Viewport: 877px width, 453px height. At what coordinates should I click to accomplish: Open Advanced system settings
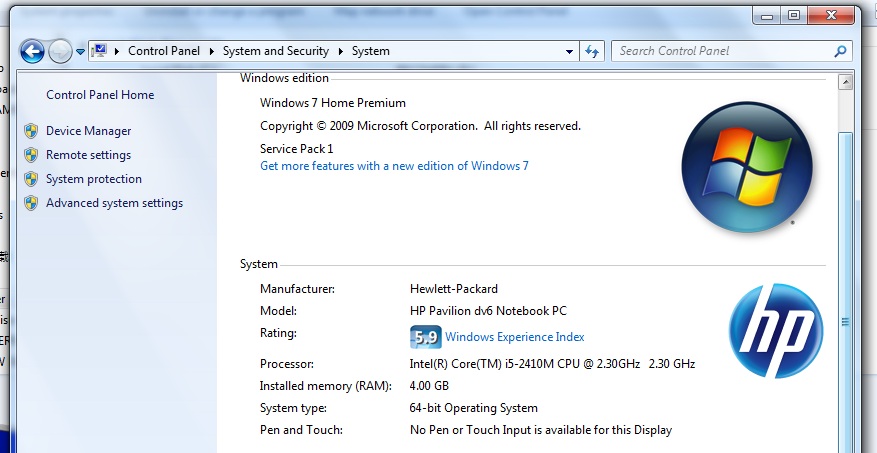(x=114, y=203)
